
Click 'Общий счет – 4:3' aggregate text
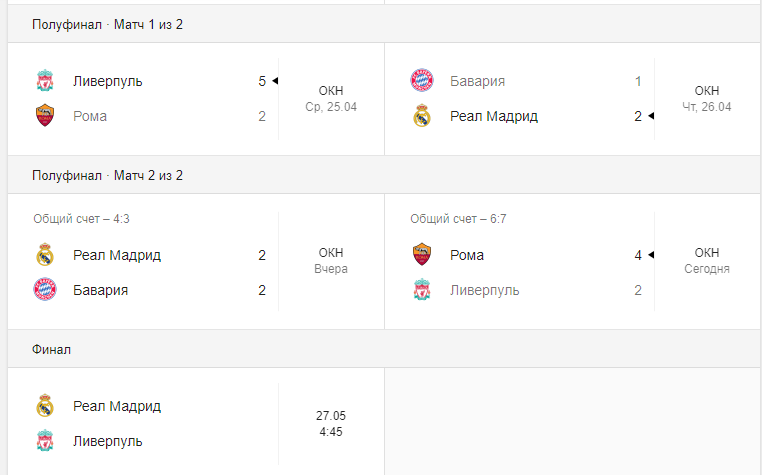click(x=81, y=219)
